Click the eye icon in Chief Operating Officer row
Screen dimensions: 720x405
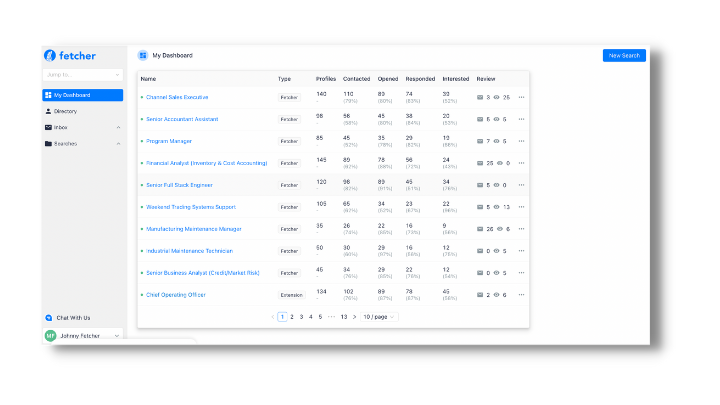coord(497,295)
